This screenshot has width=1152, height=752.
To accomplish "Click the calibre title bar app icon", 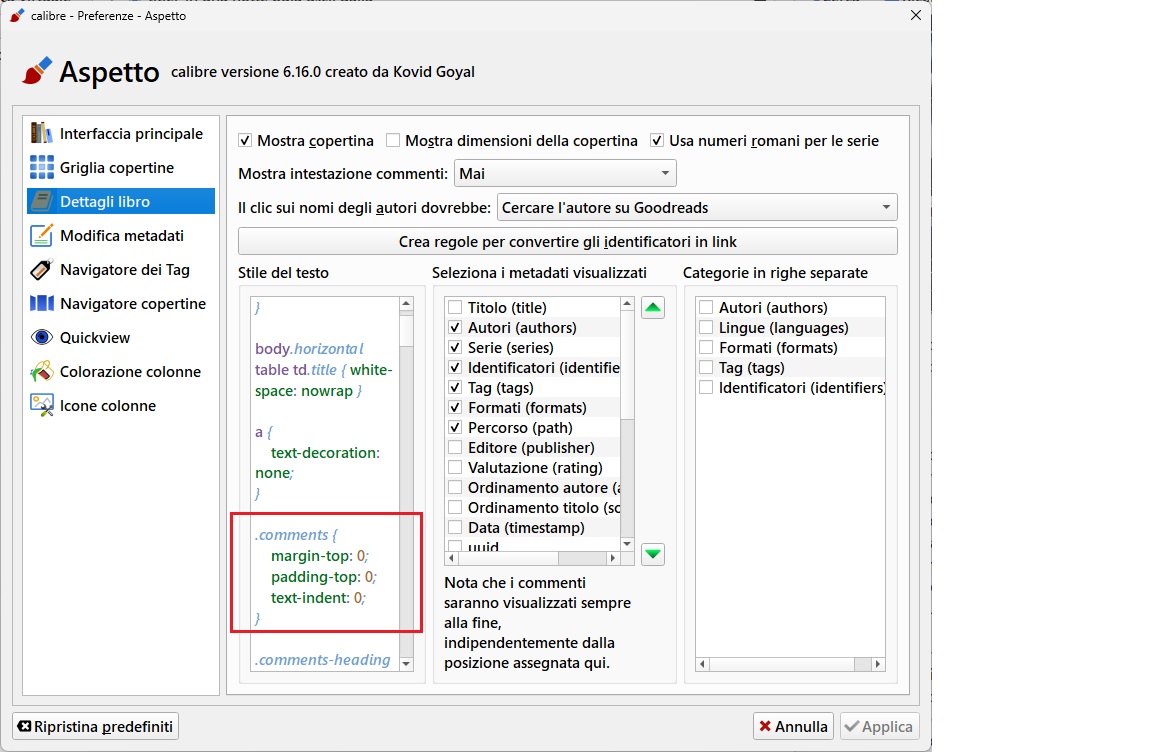I will [x=17, y=15].
